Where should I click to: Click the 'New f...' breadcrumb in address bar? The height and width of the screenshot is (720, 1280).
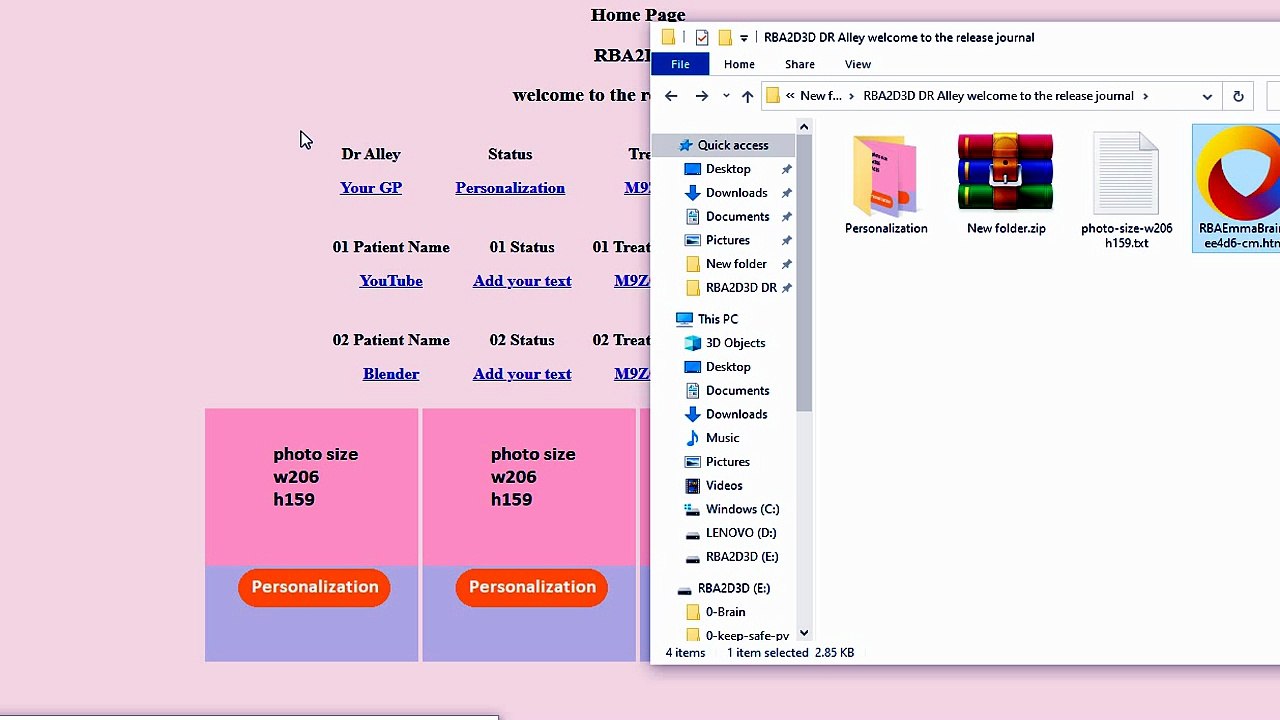[x=821, y=96]
